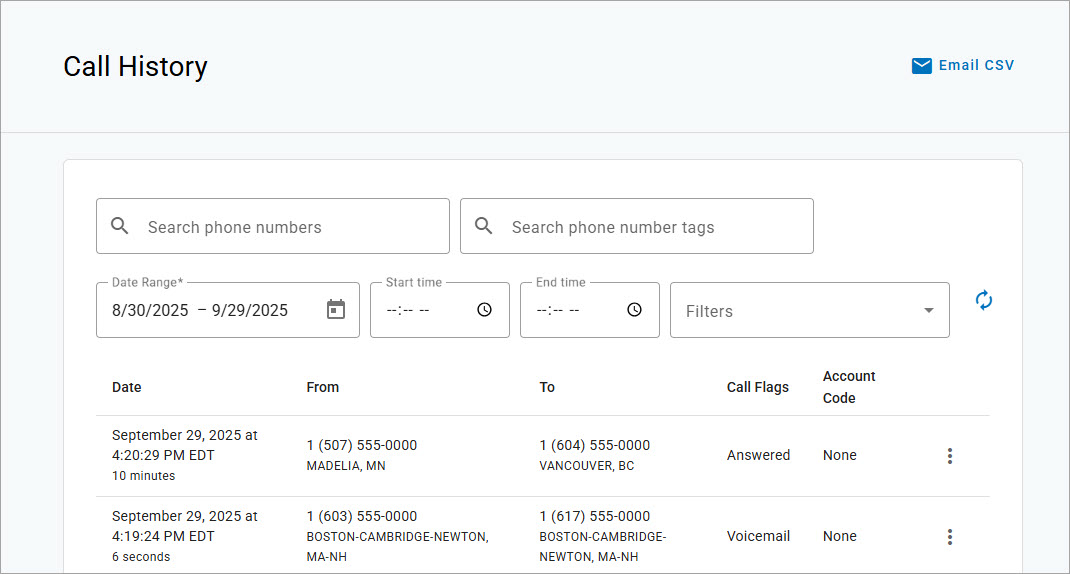1070x574 pixels.
Task: Open more options for the Answered call
Action: point(949,456)
